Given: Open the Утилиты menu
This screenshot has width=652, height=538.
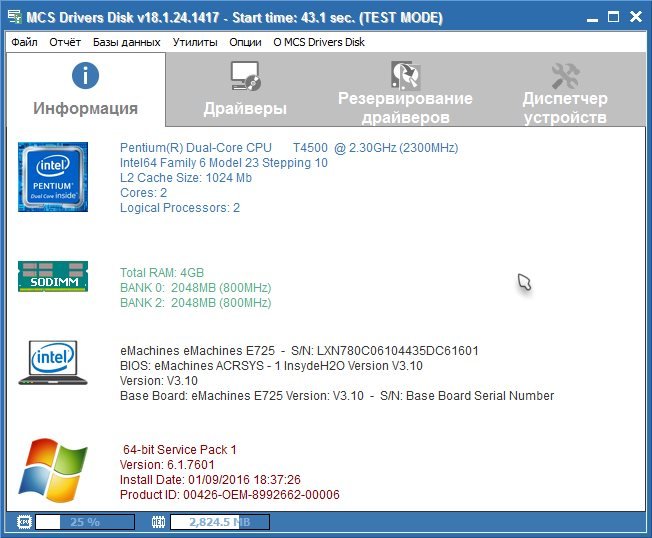Looking at the screenshot, I should 195,42.
